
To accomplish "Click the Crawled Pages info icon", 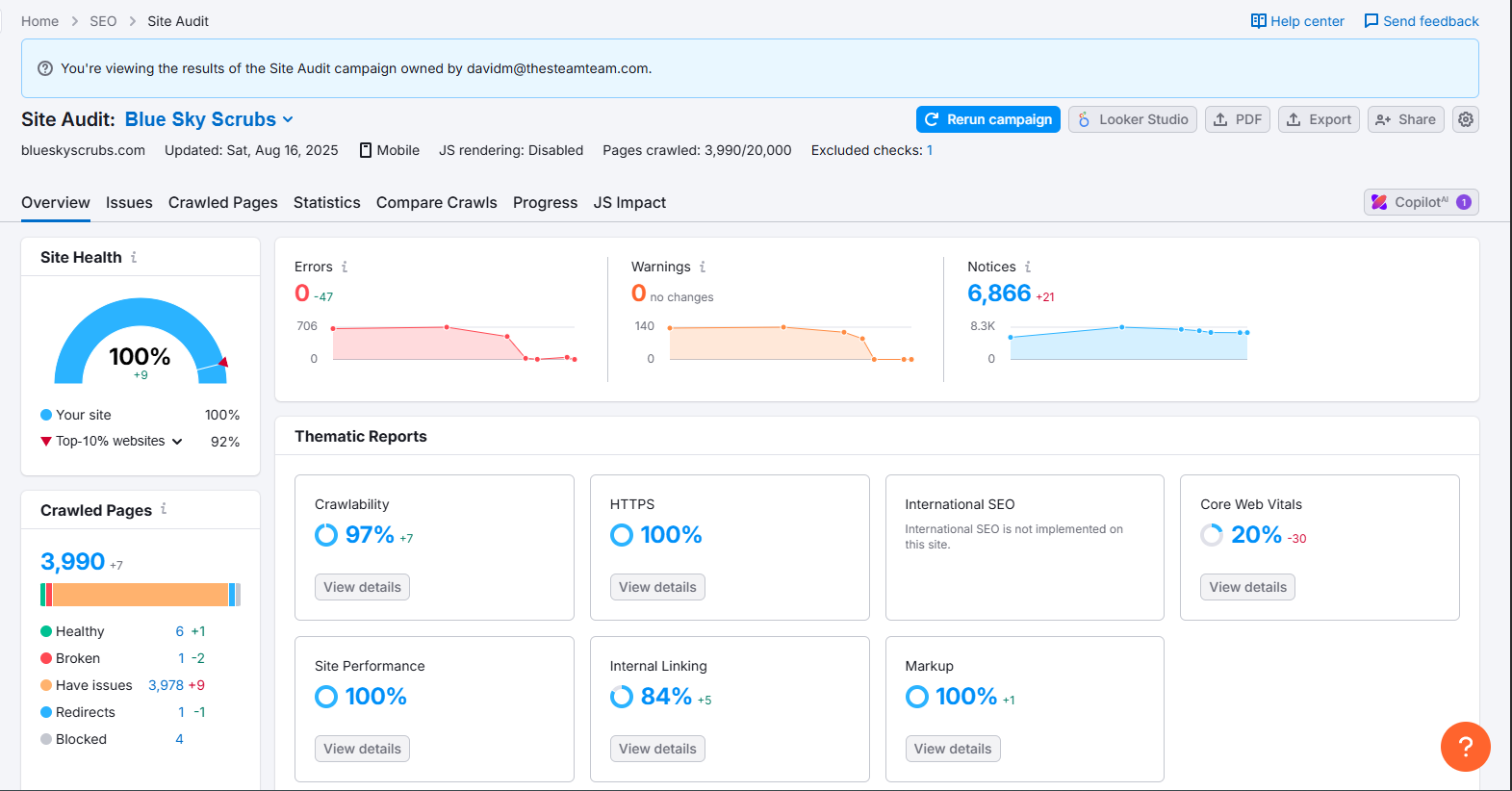I will pyautogui.click(x=164, y=509).
